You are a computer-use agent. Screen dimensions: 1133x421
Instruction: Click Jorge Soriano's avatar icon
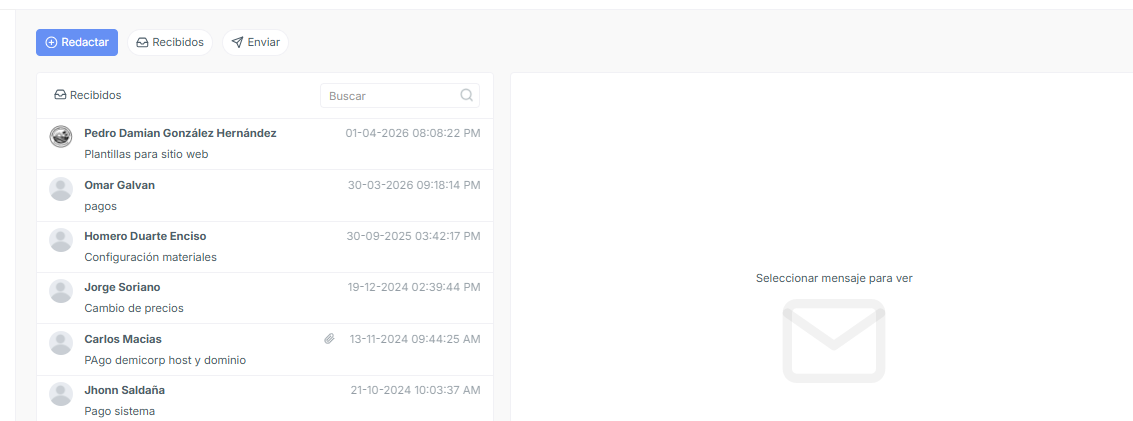[x=61, y=291]
